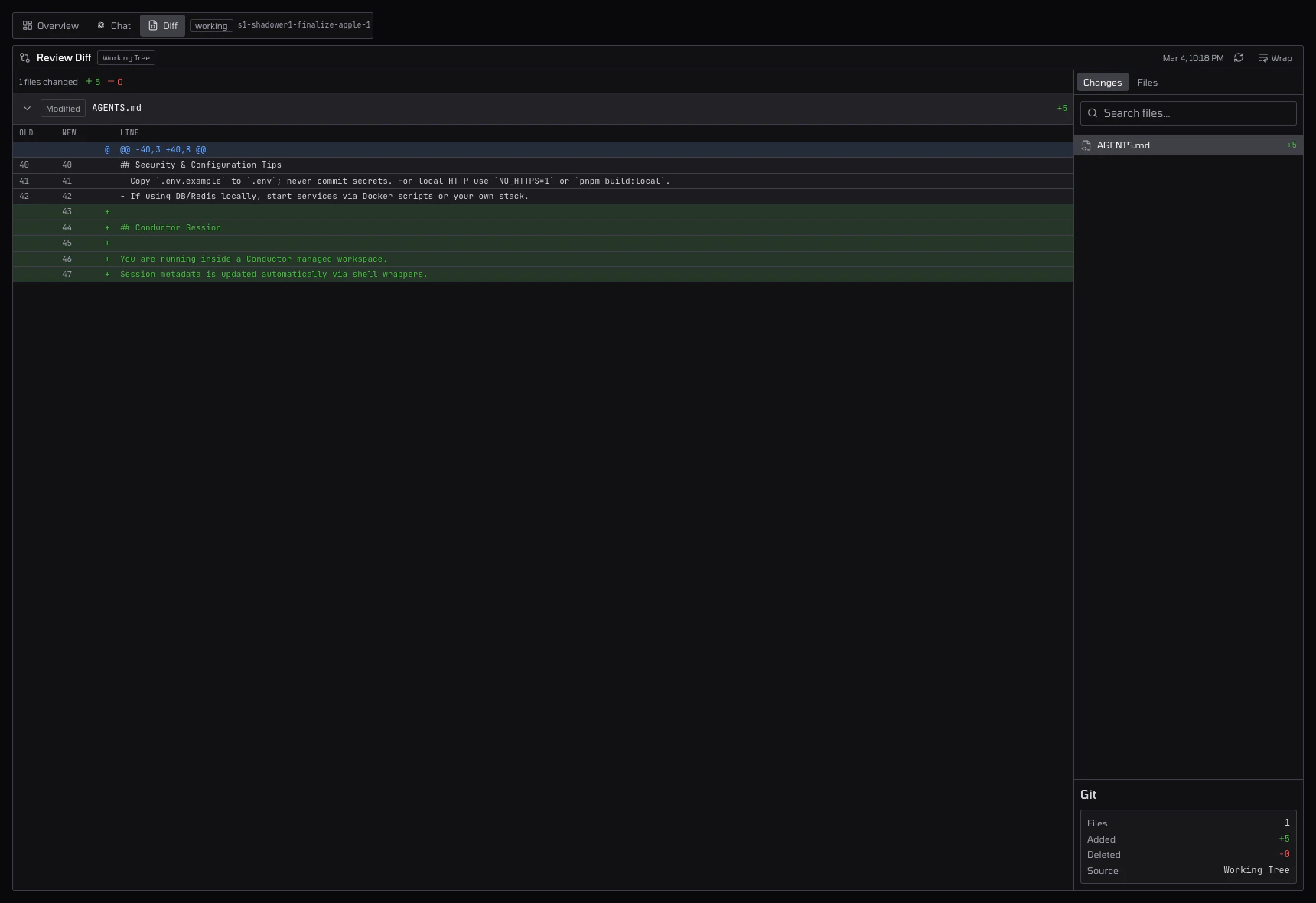
Task: Click the Added +5 value in Git panel
Action: click(1284, 839)
